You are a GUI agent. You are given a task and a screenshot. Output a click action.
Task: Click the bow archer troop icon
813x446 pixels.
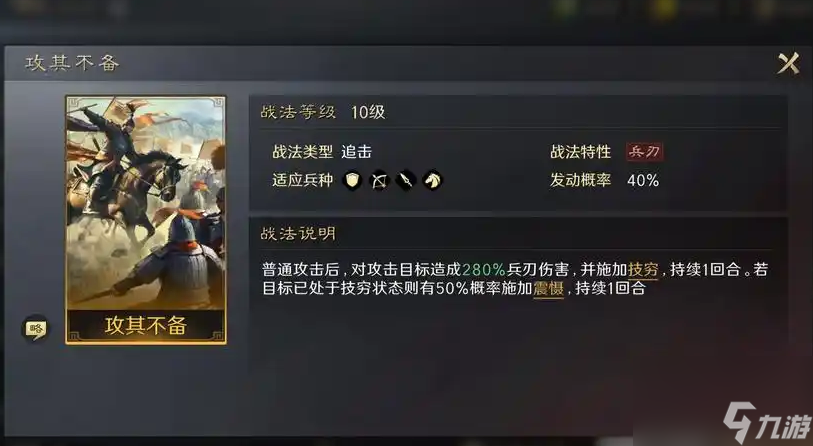379,180
